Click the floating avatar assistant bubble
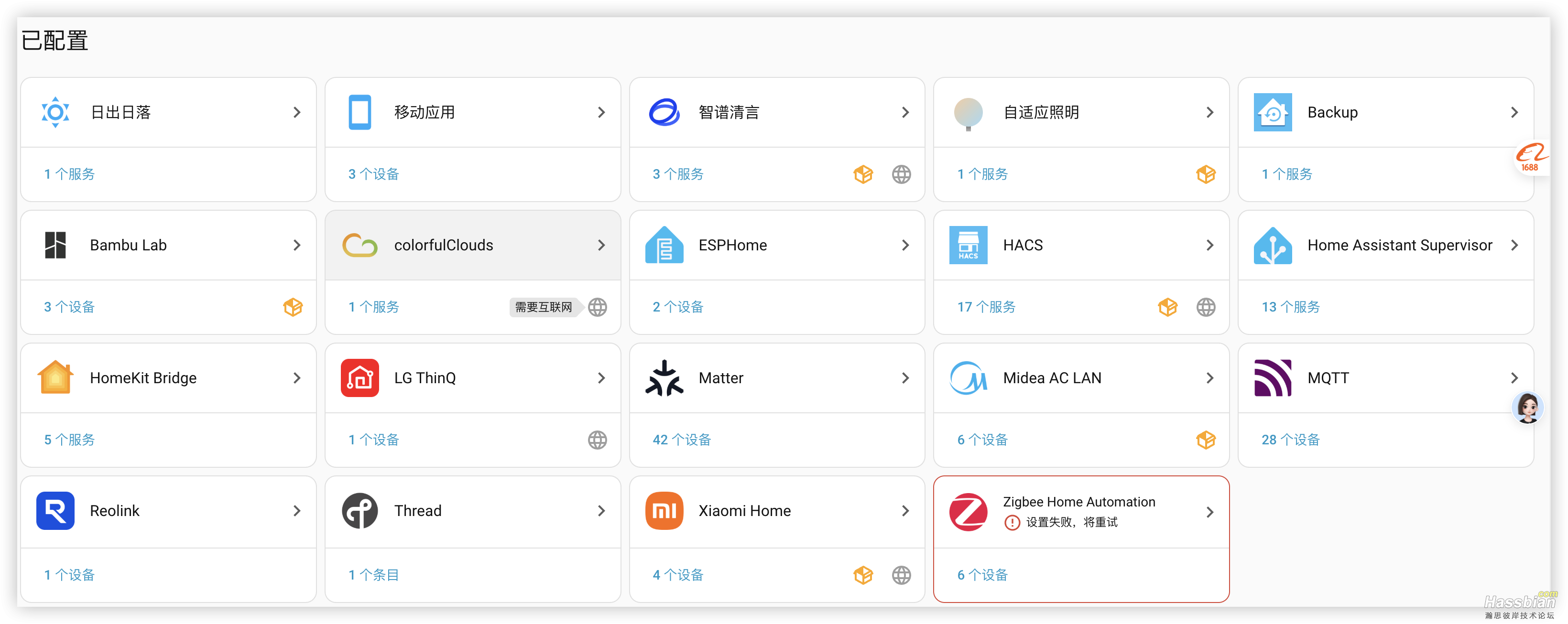Viewport: 1568px width, 624px height. pos(1528,408)
